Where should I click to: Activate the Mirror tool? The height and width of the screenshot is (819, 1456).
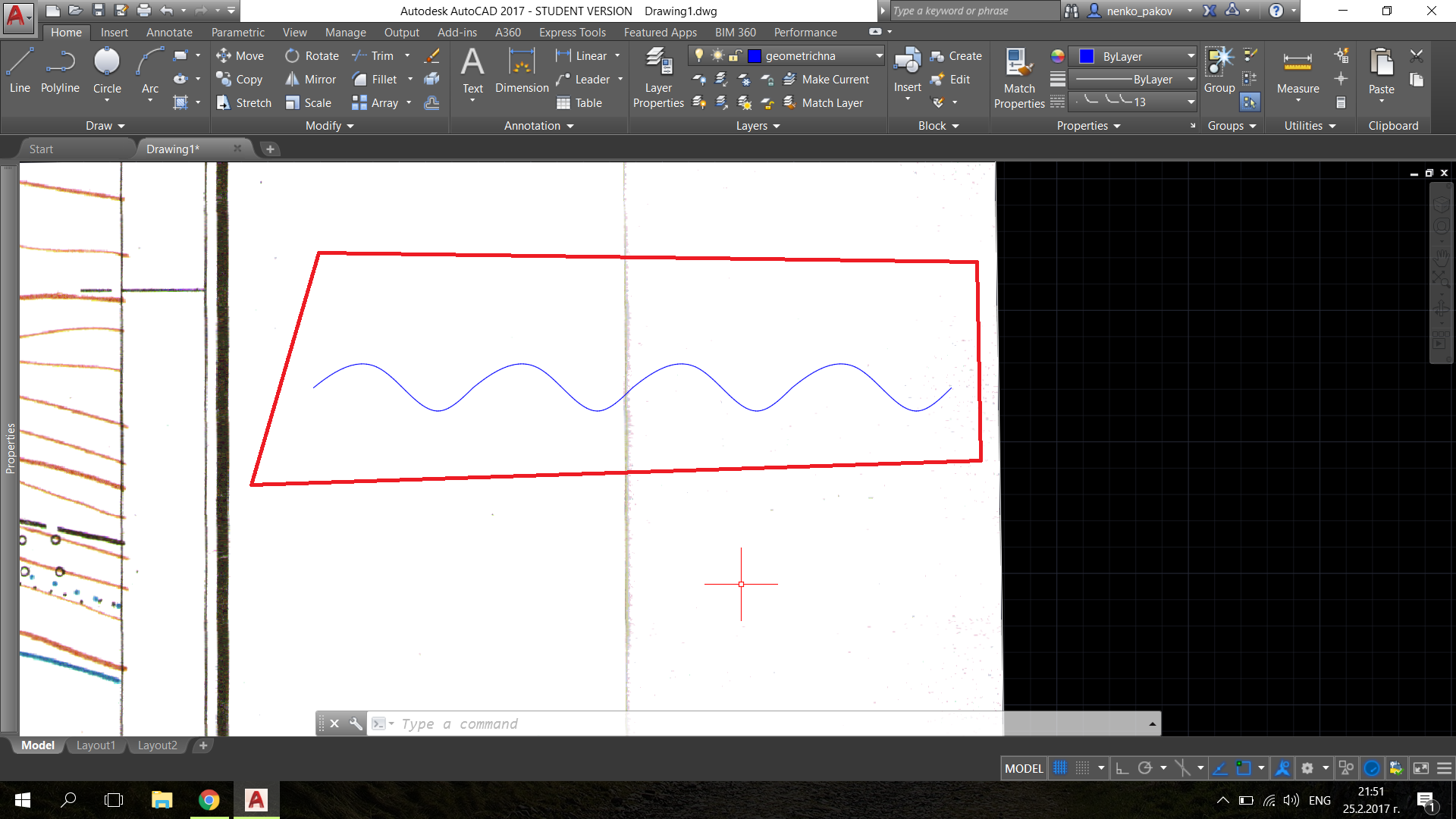[x=310, y=80]
